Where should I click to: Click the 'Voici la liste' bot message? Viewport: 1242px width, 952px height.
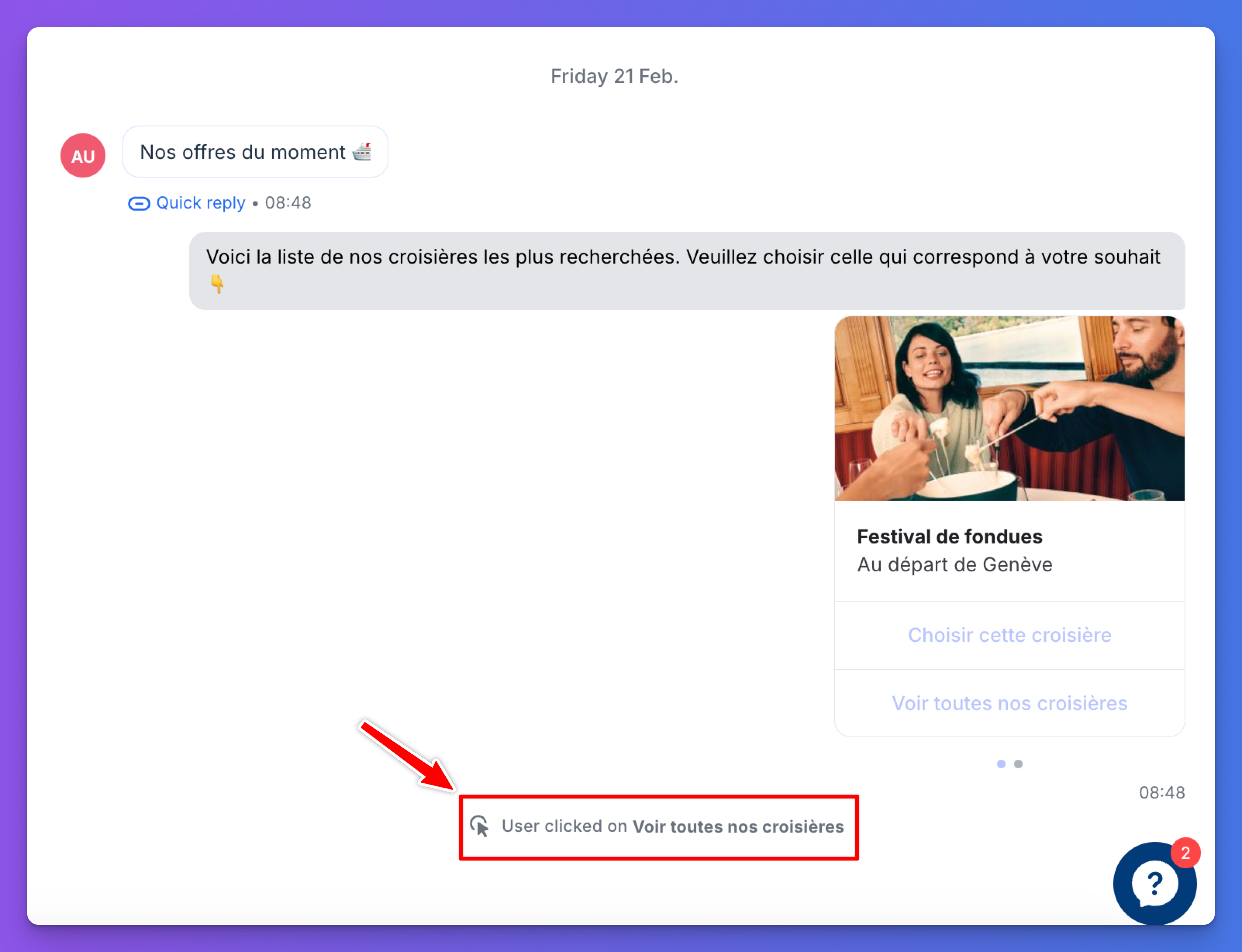click(x=683, y=257)
